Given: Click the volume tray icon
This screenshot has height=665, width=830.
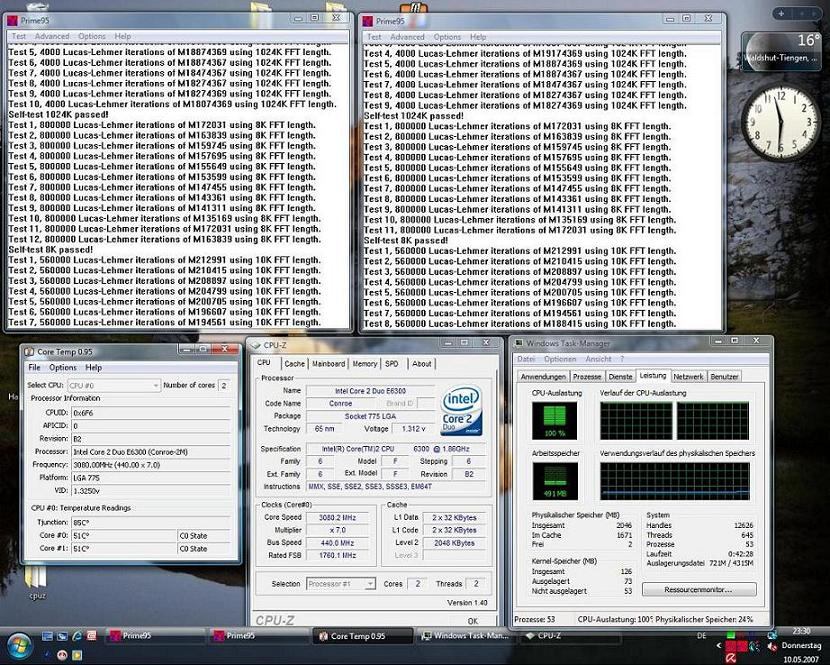Looking at the screenshot, I should [x=772, y=648].
